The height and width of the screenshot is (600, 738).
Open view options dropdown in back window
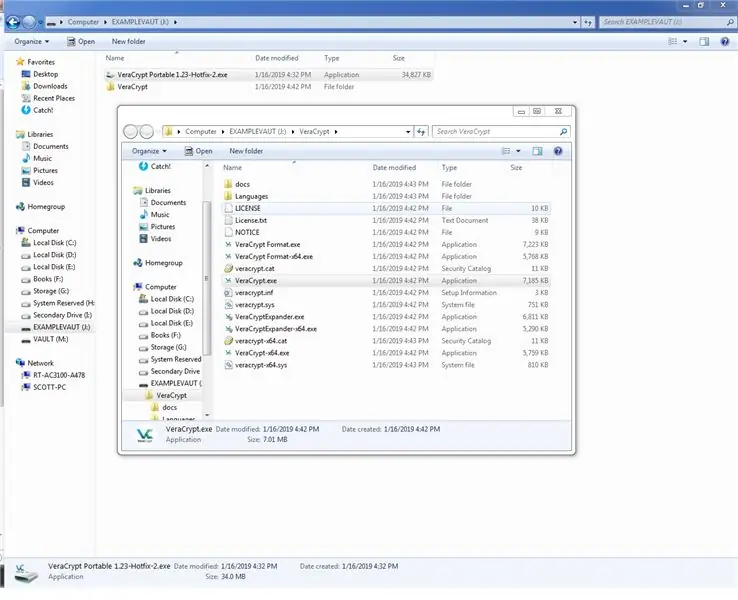(685, 41)
